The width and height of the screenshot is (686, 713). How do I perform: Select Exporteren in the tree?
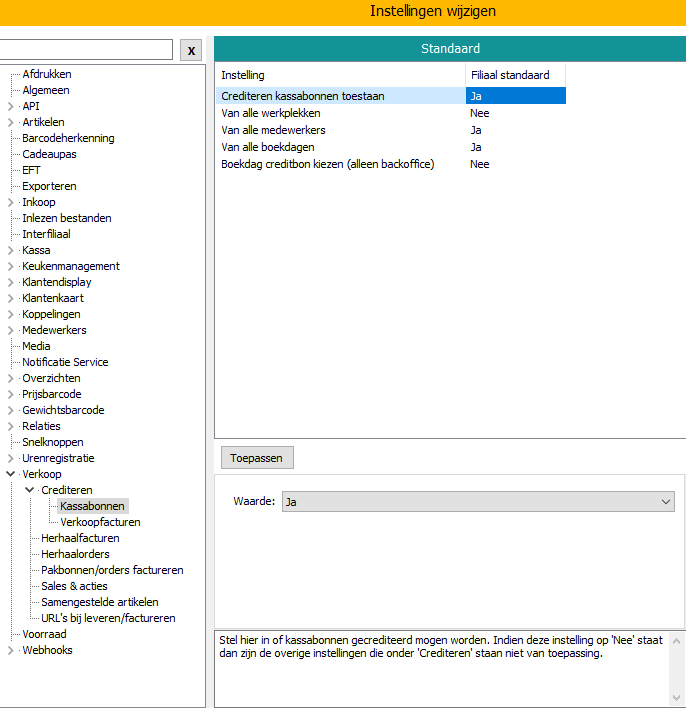coord(49,186)
